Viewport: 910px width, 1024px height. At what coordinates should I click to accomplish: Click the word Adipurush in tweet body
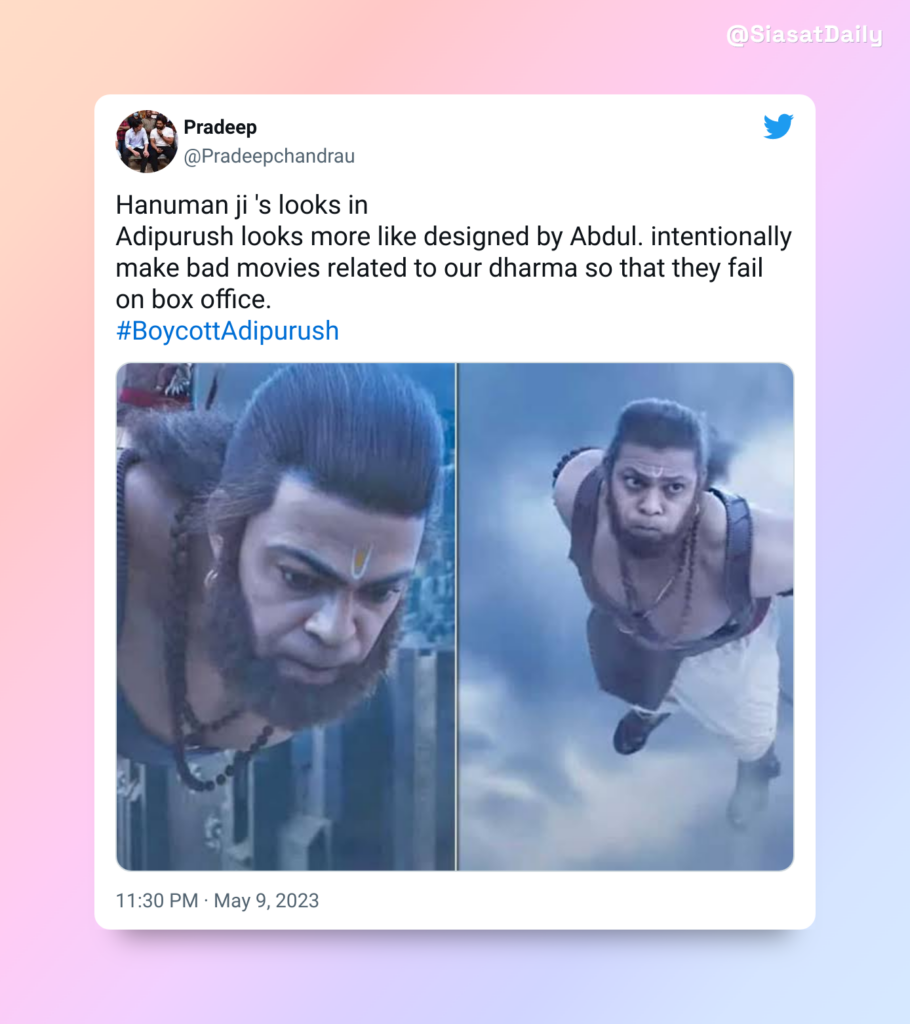click(174, 236)
